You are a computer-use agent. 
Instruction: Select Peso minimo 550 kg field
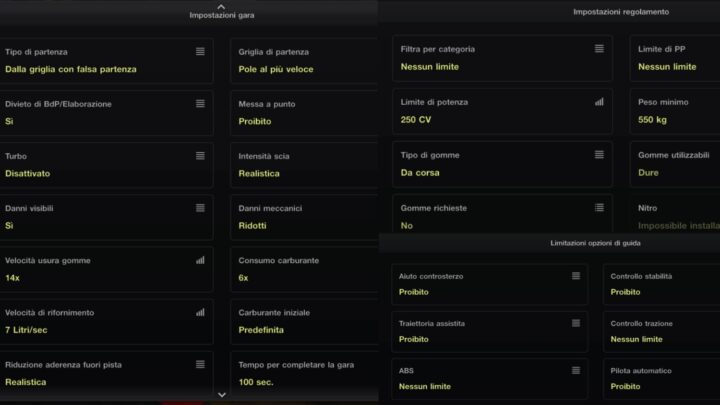(675, 111)
